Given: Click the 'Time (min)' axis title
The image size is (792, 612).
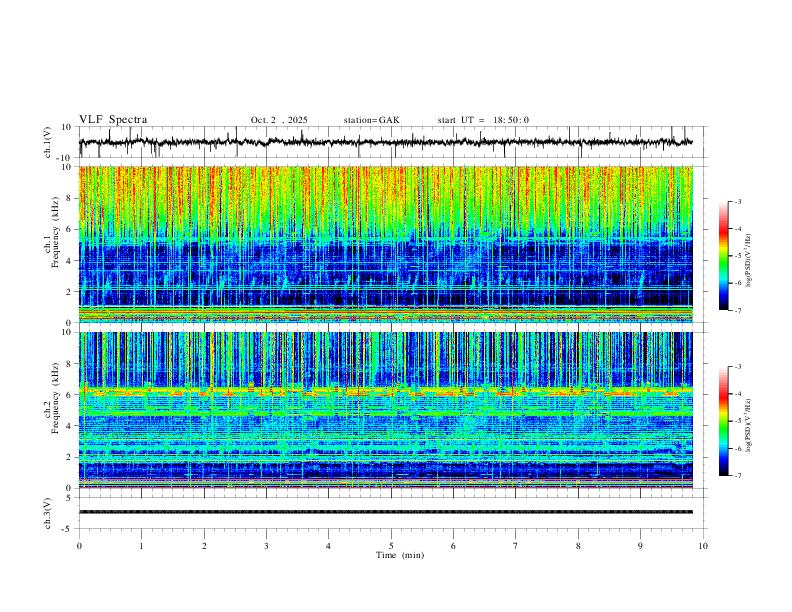Looking at the screenshot, I should tap(400, 555).
